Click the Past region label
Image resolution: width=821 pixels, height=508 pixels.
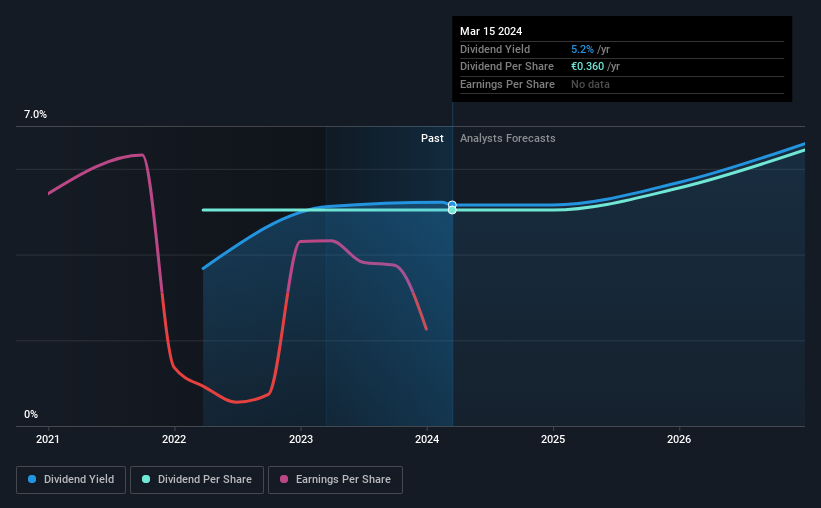click(x=432, y=138)
